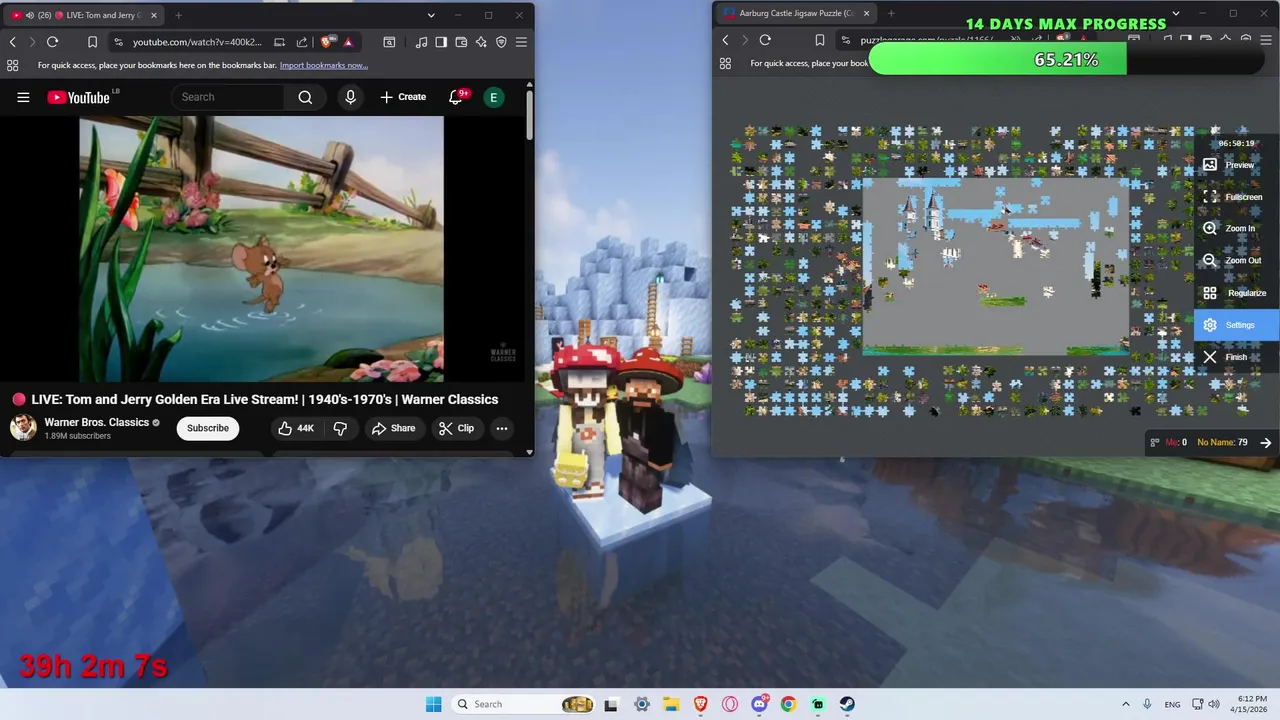This screenshot has width=1280, height=720.
Task: Open Leo AI sparkle icon in toolbar
Action: [x=481, y=42]
